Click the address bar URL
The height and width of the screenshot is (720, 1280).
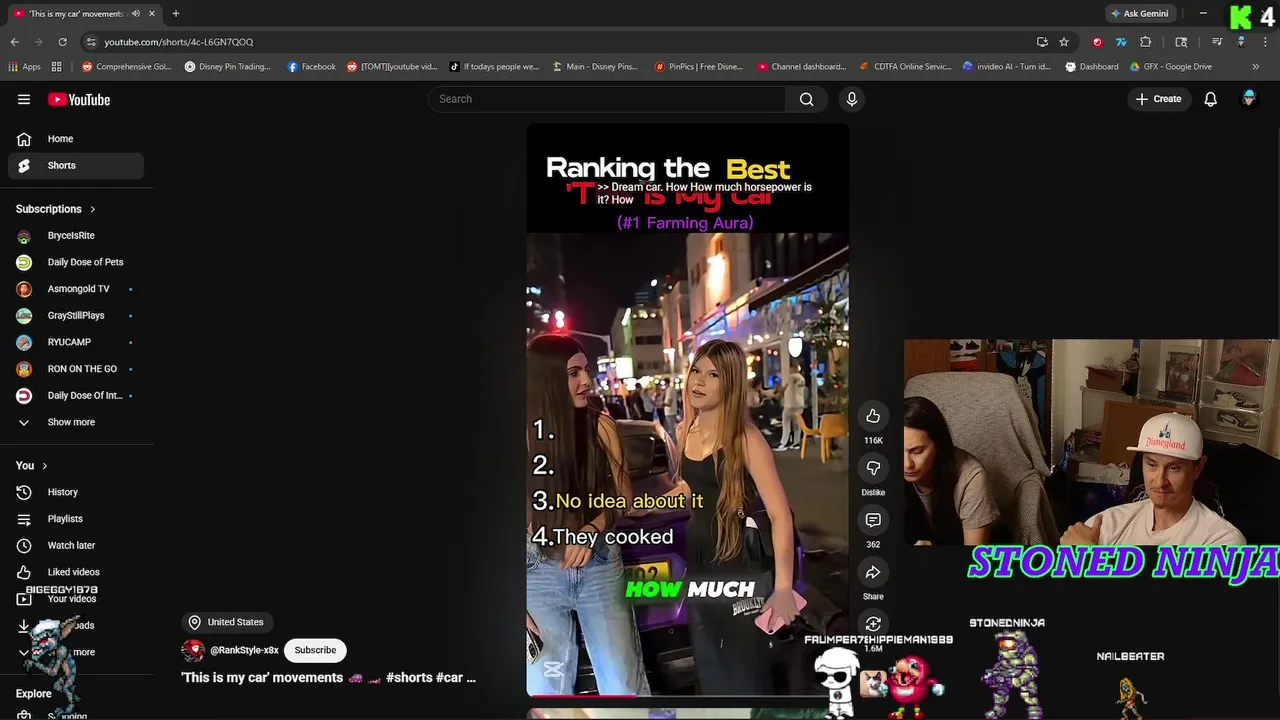tap(179, 42)
